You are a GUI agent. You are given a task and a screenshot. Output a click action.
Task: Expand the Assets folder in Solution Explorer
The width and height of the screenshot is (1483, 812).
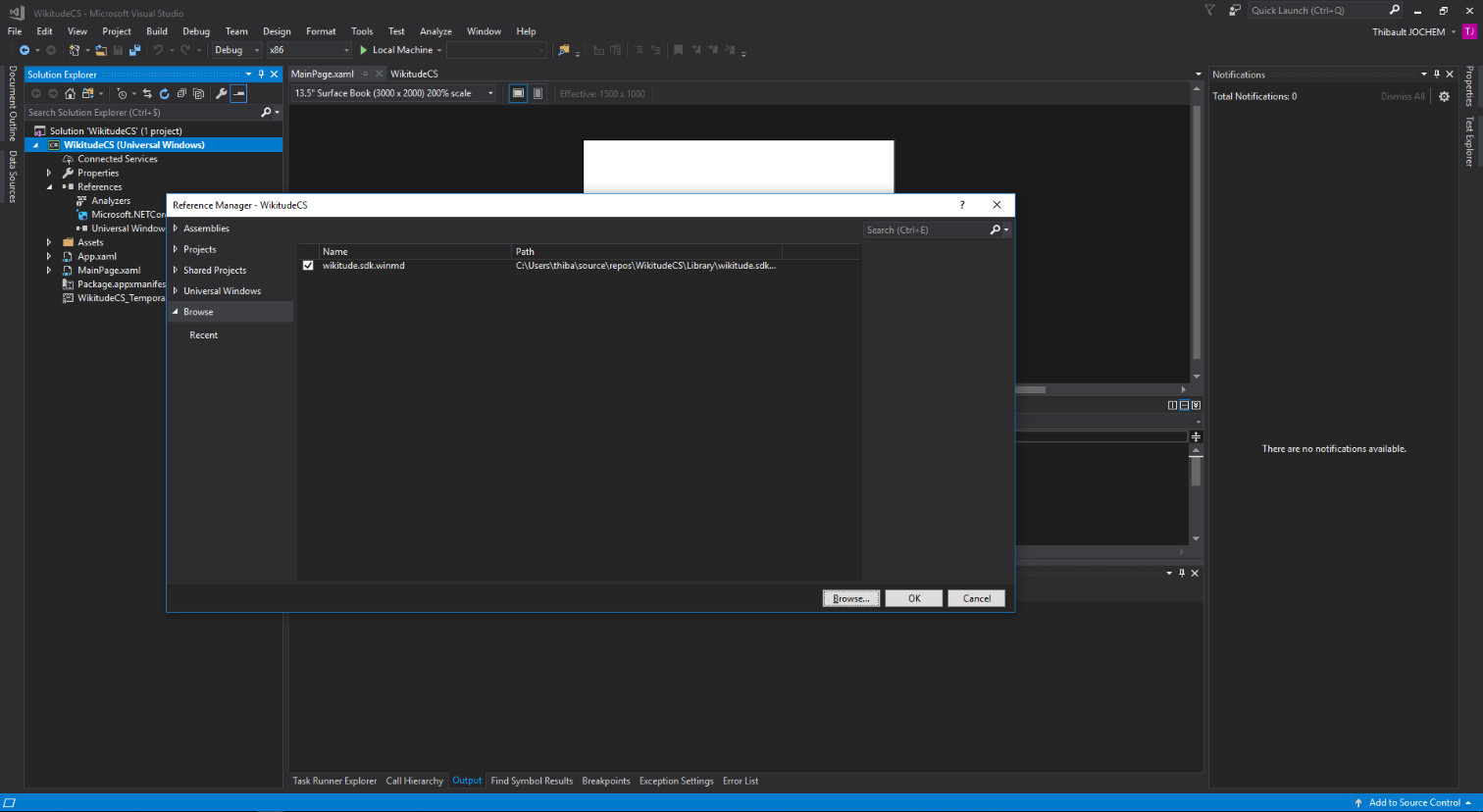[49, 242]
